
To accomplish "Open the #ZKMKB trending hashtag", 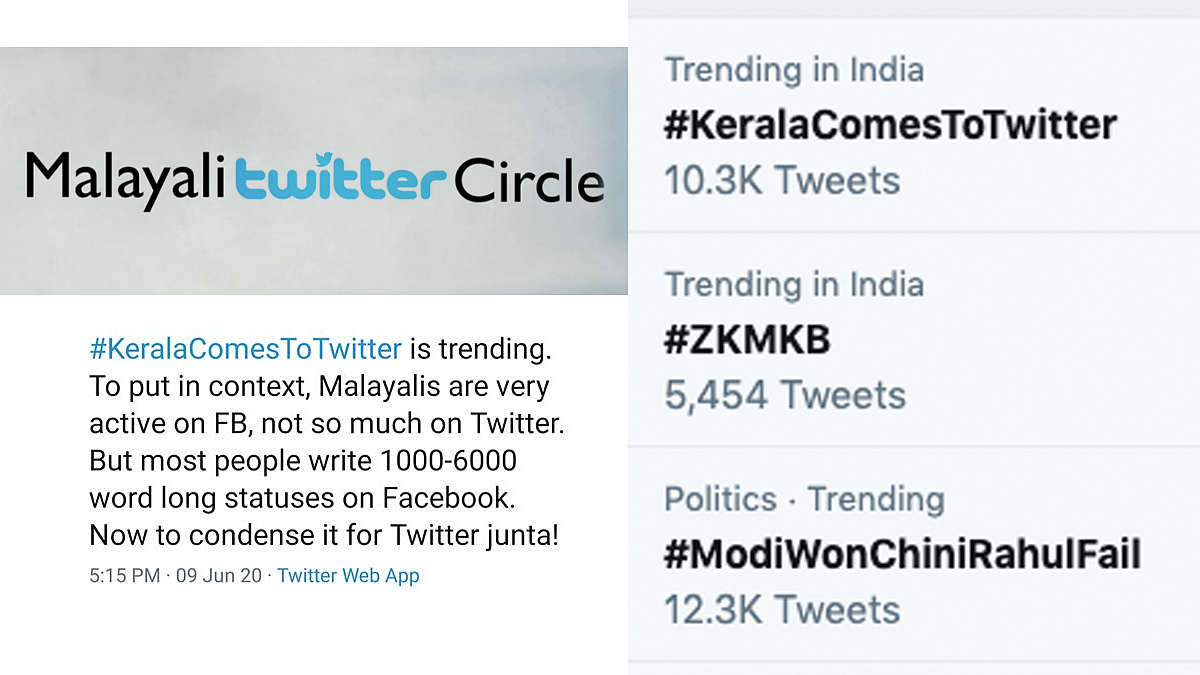I will [747, 340].
